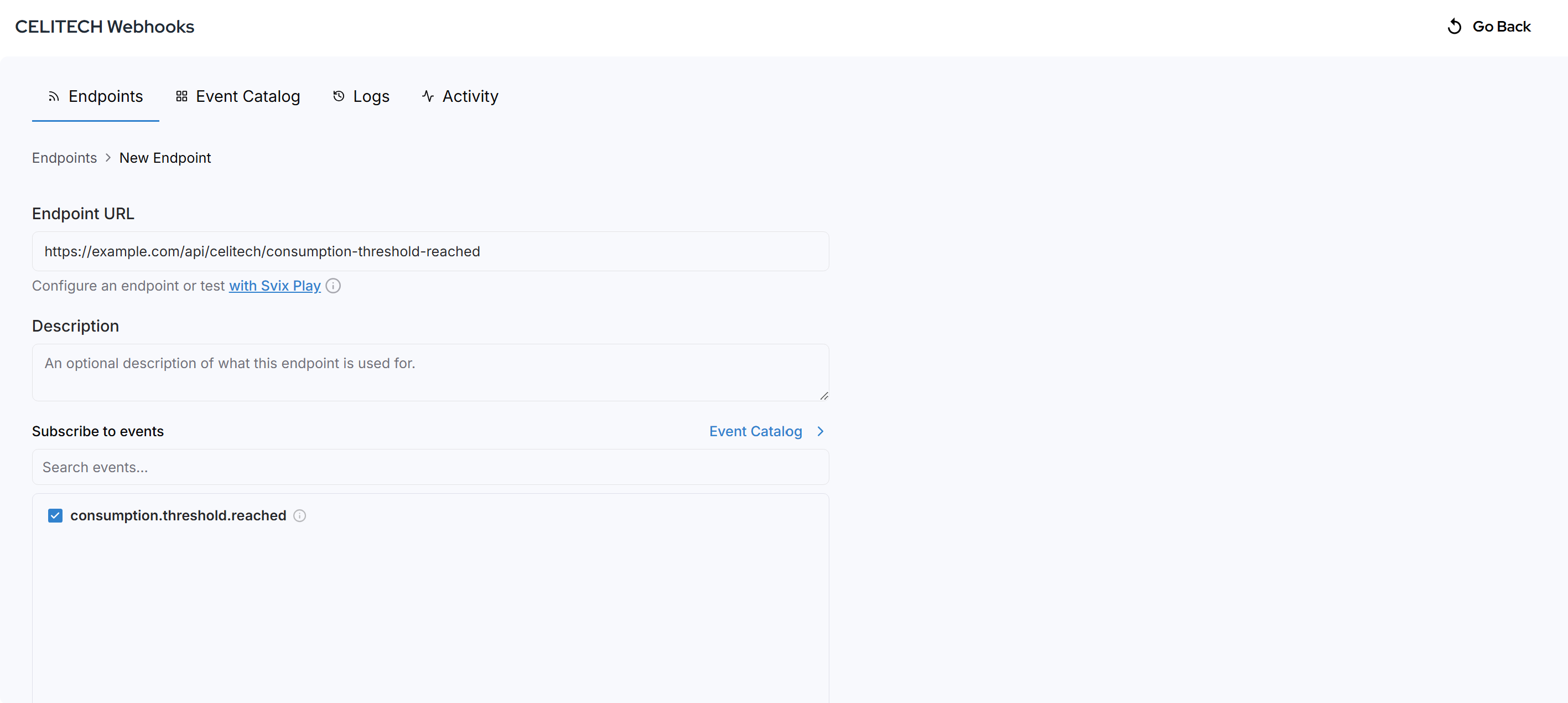Click the CELITECH Webhooks title
This screenshot has height=703, width=1568.
[x=105, y=26]
